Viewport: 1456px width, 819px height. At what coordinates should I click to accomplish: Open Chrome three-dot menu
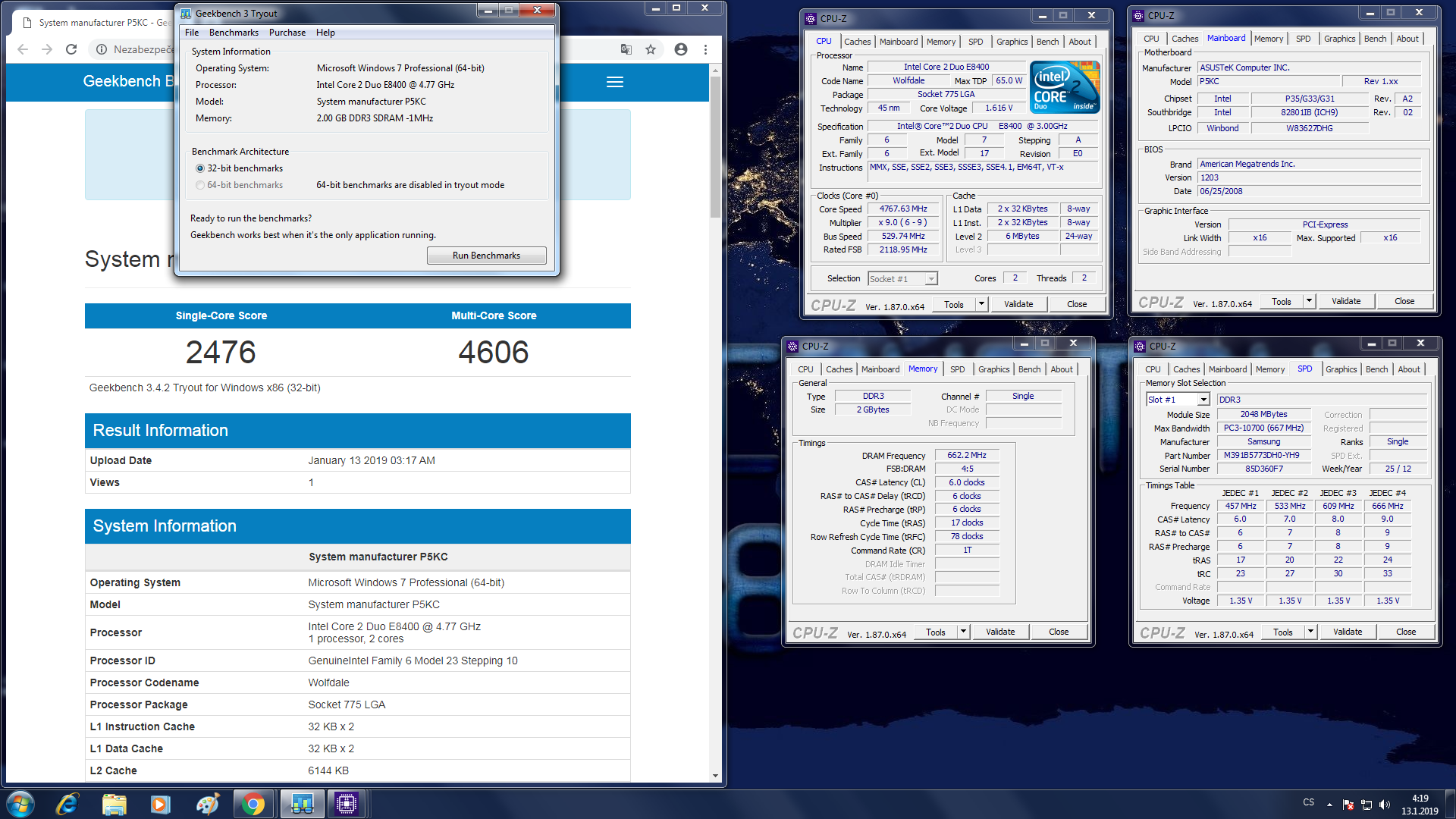[x=705, y=49]
